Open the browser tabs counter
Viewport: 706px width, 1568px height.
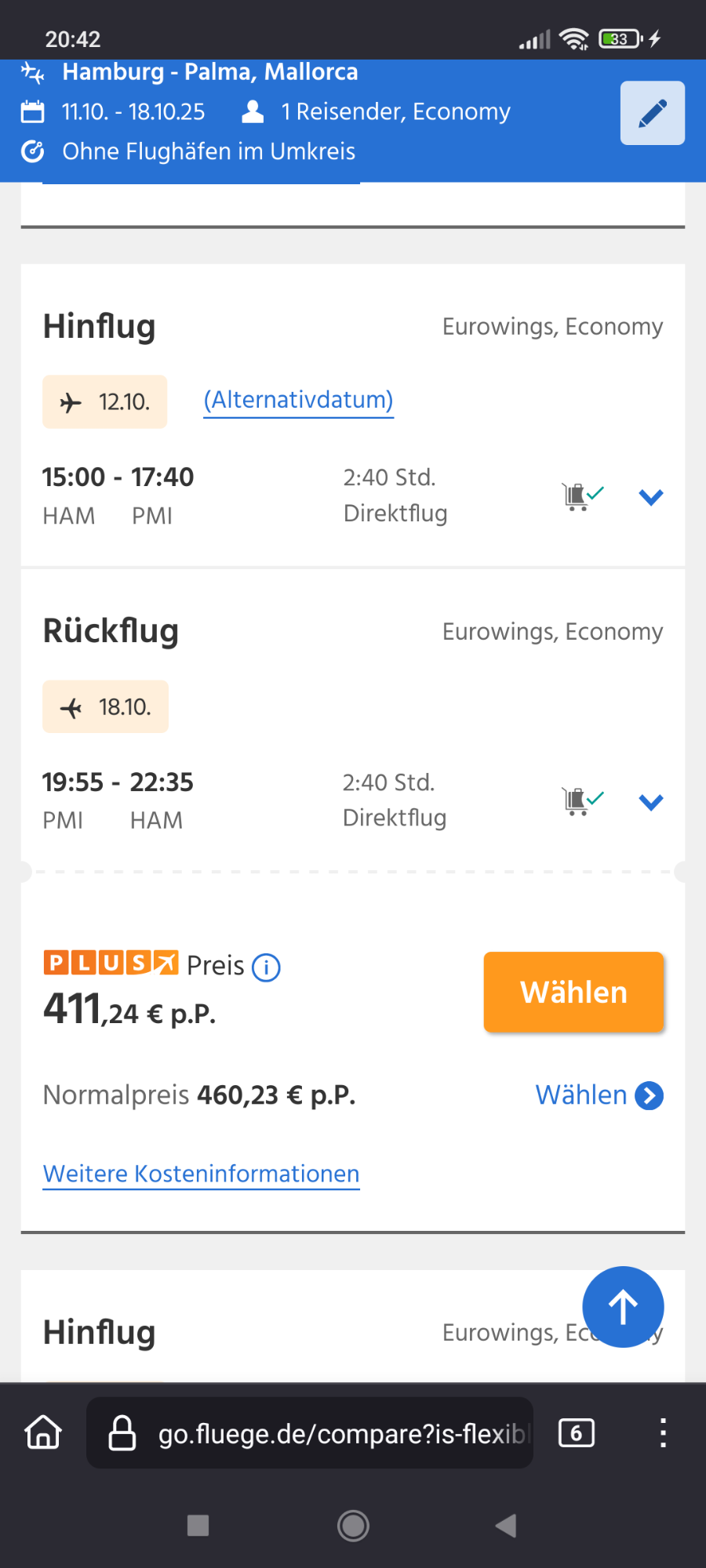point(576,1433)
